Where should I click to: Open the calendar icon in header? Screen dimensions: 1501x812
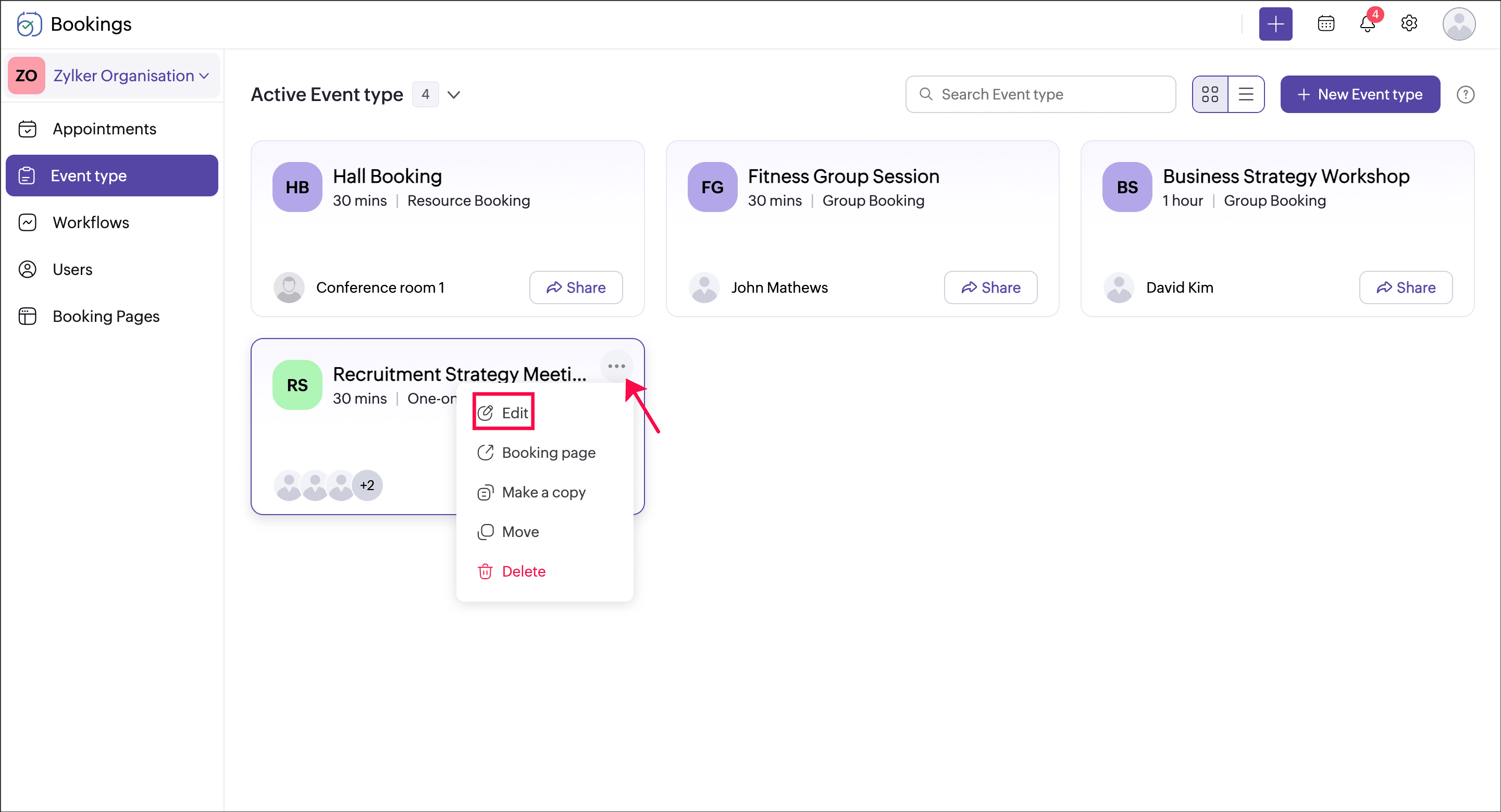coord(1325,24)
